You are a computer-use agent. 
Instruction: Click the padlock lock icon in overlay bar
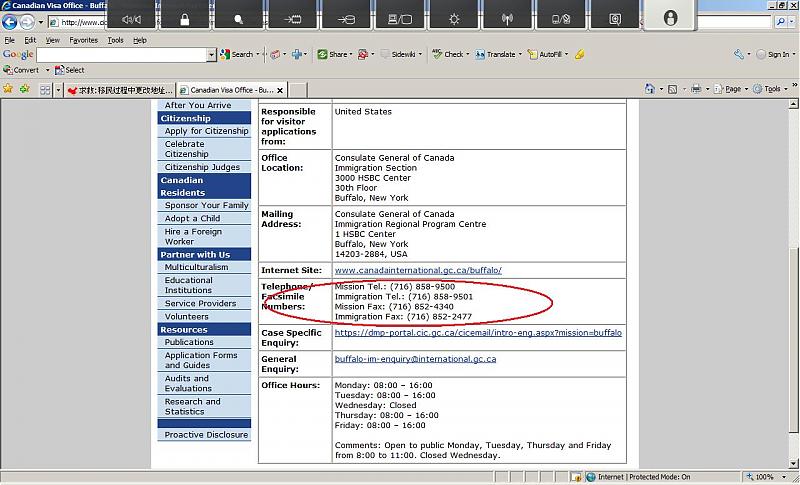[x=185, y=19]
